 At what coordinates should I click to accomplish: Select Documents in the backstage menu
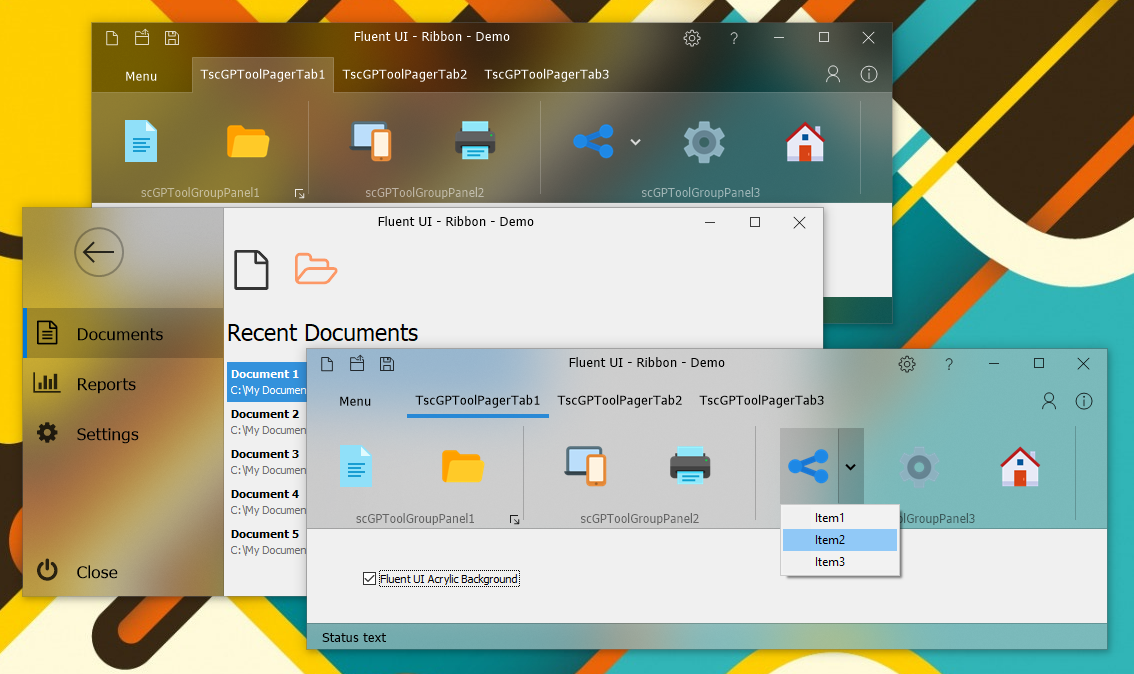(x=124, y=333)
